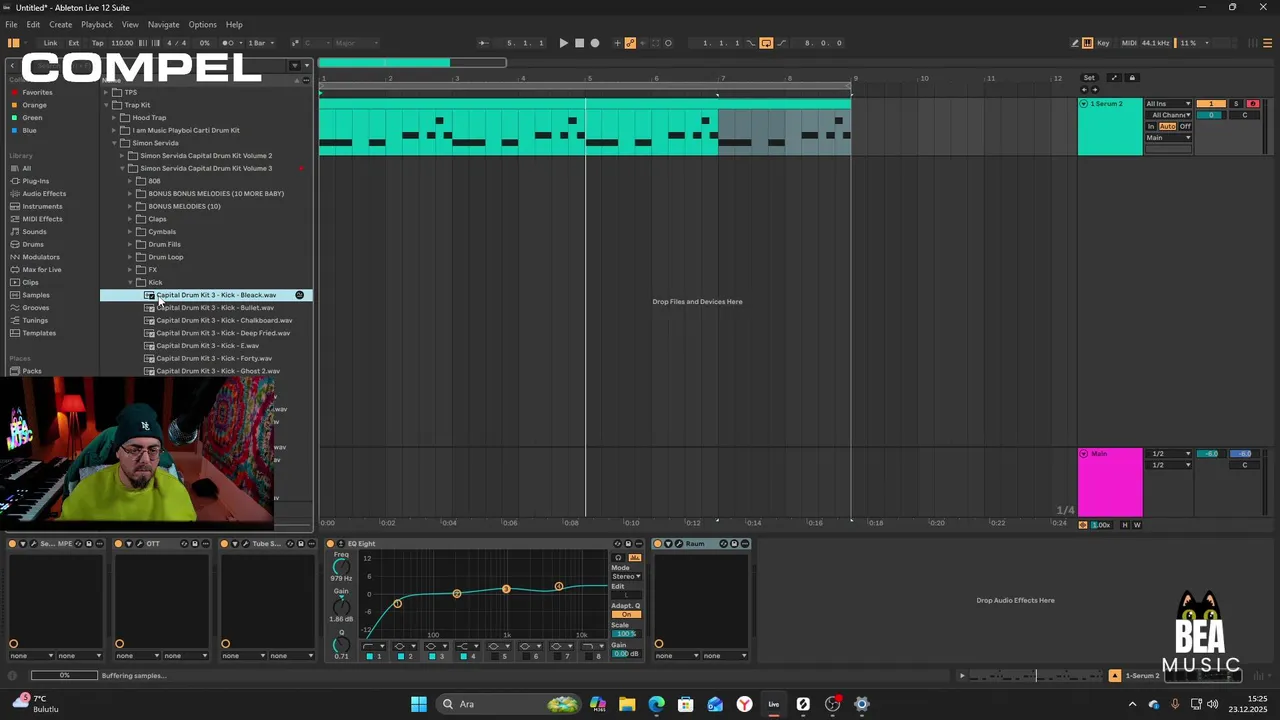This screenshot has height=720, width=1280.
Task: Open the File Explorer taskbar icon
Action: pyautogui.click(x=627, y=704)
